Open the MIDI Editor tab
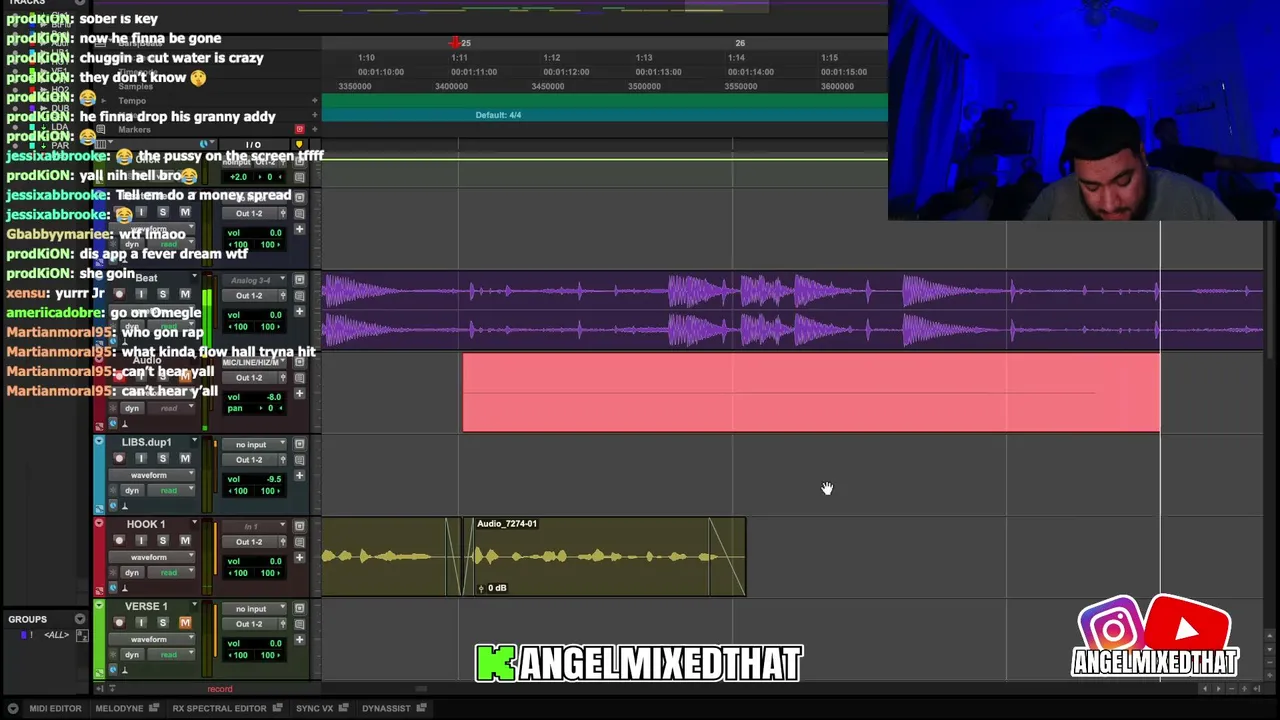The height and width of the screenshot is (720, 1280). point(55,708)
